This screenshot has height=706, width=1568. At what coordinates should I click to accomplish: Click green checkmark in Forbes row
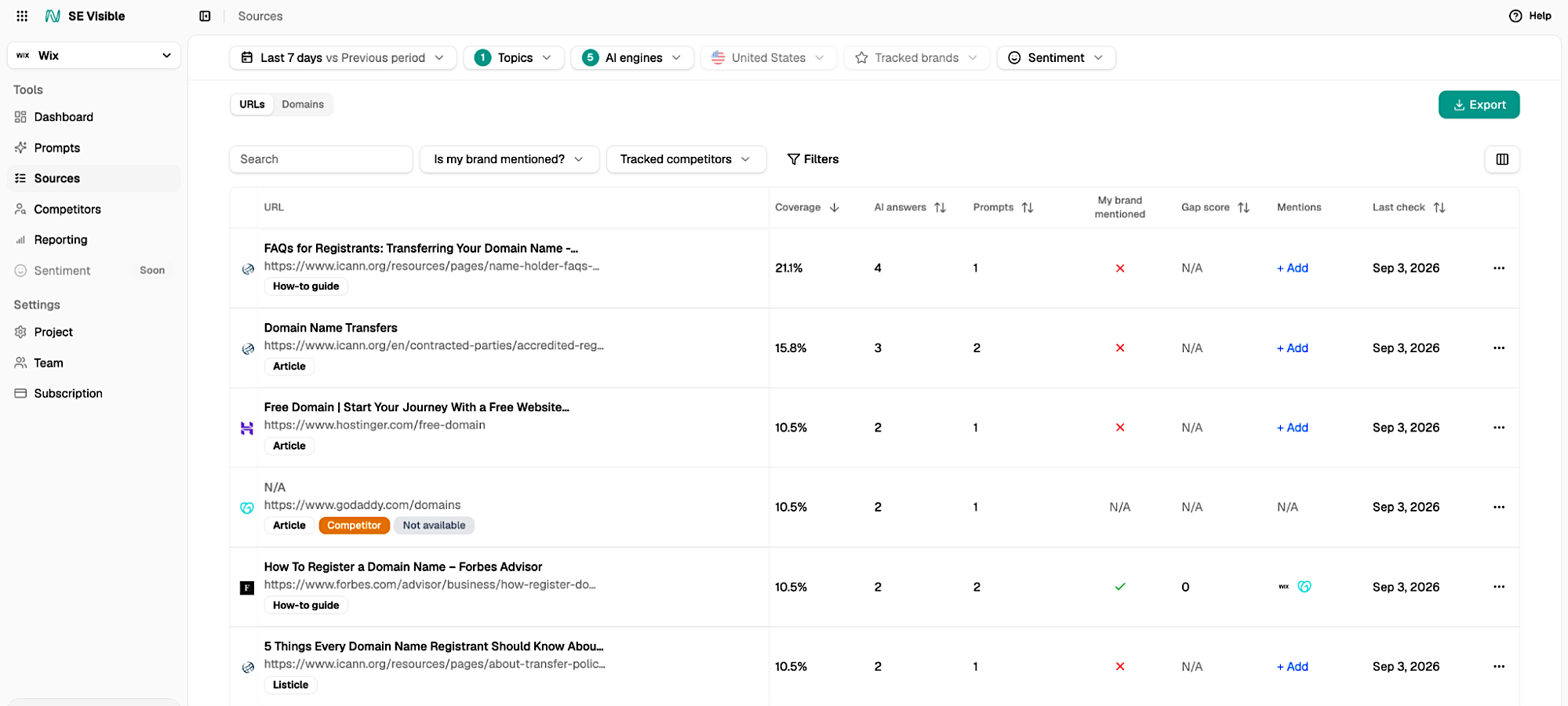(1120, 587)
